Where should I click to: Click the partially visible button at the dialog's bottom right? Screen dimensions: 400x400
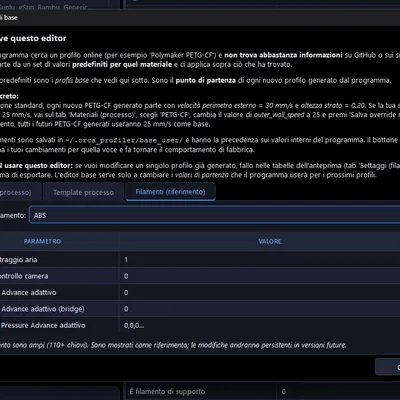coord(388,367)
